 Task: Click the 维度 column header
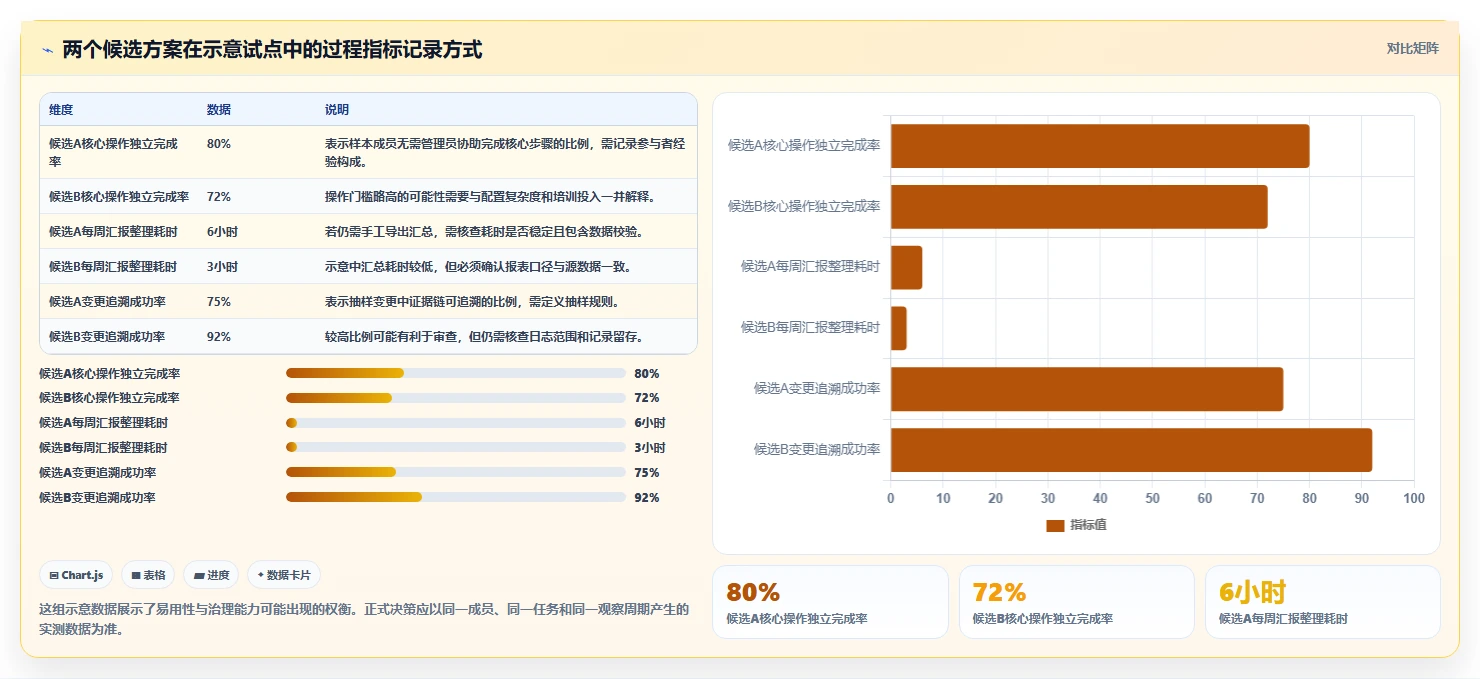61,109
